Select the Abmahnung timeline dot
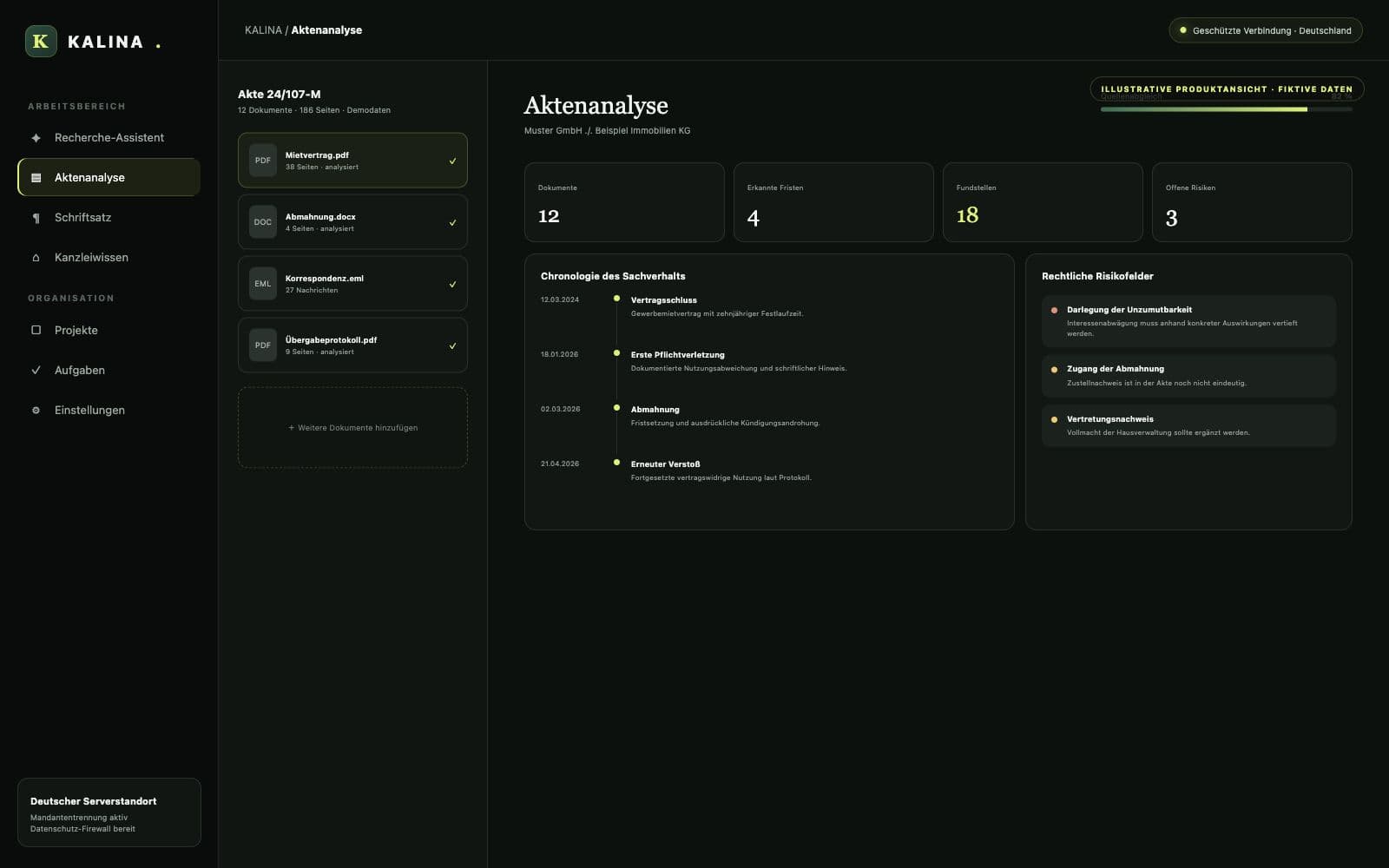The image size is (1389, 868). pyautogui.click(x=616, y=408)
